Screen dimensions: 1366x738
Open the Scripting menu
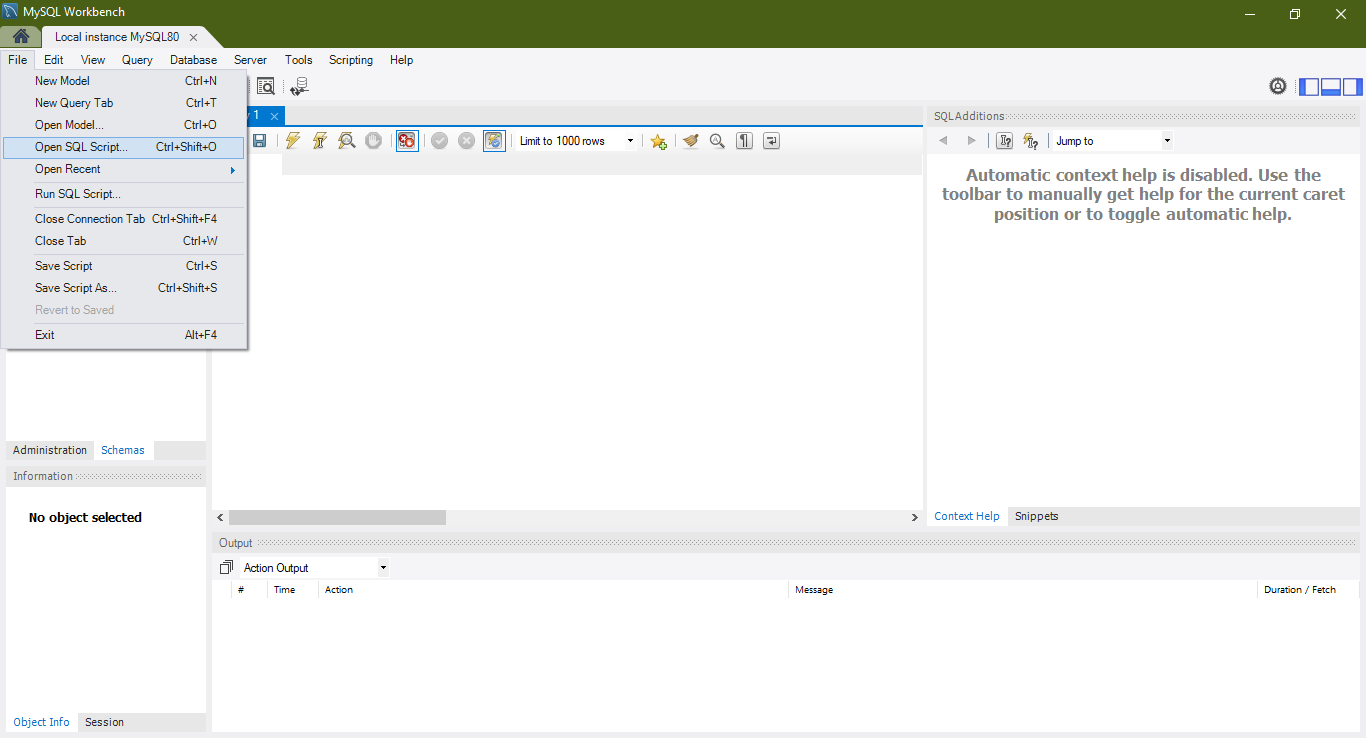(351, 60)
